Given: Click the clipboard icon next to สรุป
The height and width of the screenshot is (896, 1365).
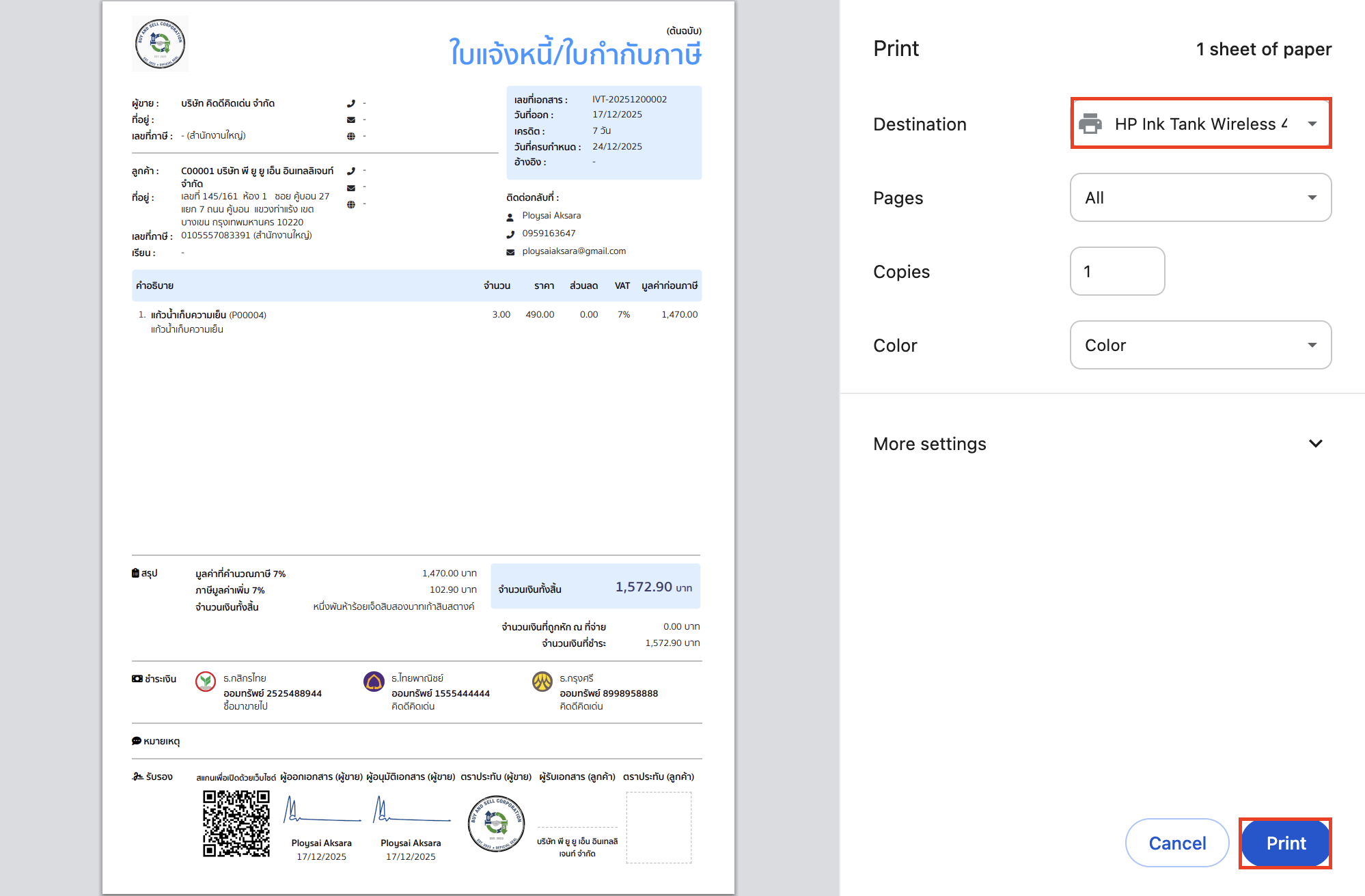Looking at the screenshot, I should pyautogui.click(x=135, y=573).
